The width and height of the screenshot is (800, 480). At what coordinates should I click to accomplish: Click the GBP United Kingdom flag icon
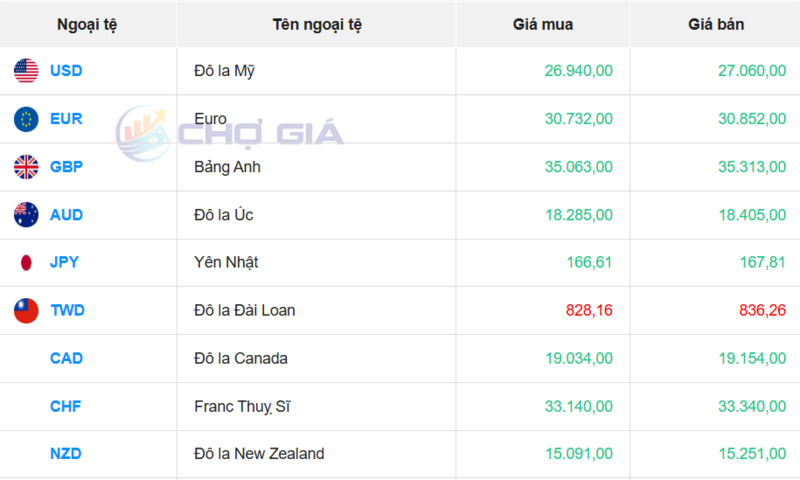point(26,167)
